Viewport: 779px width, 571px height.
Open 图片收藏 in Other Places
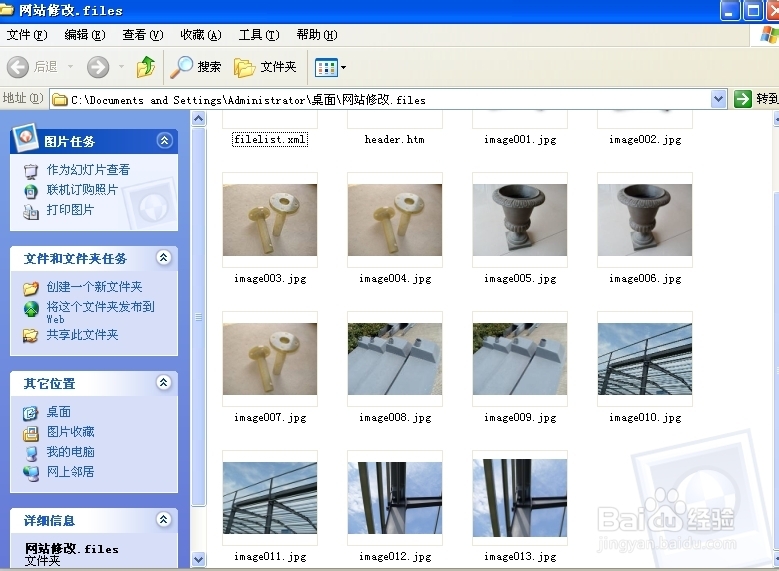71,432
